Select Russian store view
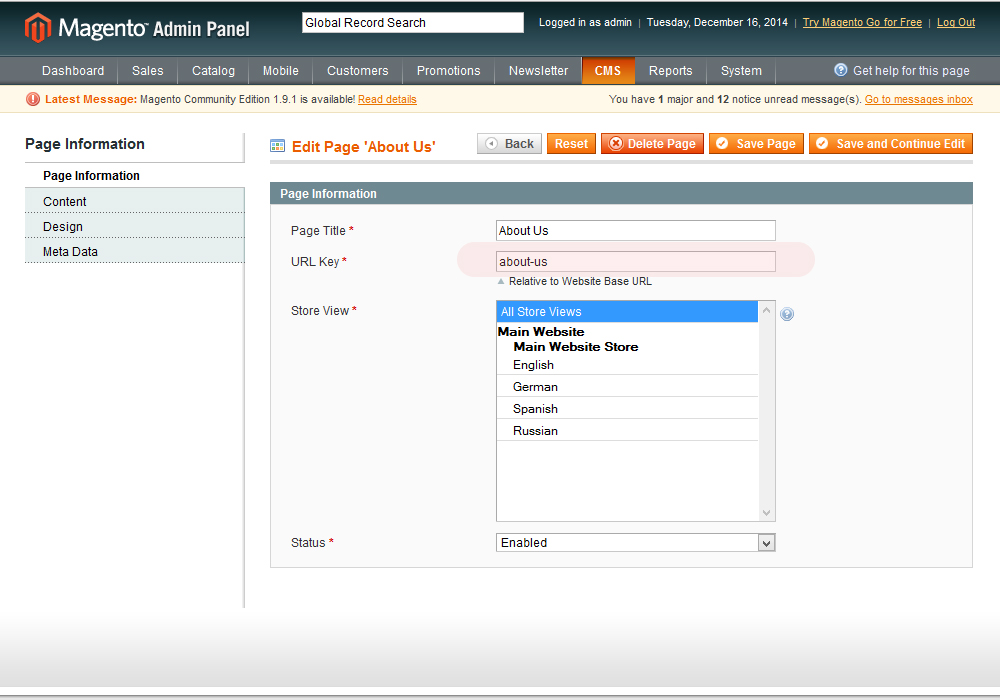Image resolution: width=1000 pixels, height=700 pixels. [627, 431]
